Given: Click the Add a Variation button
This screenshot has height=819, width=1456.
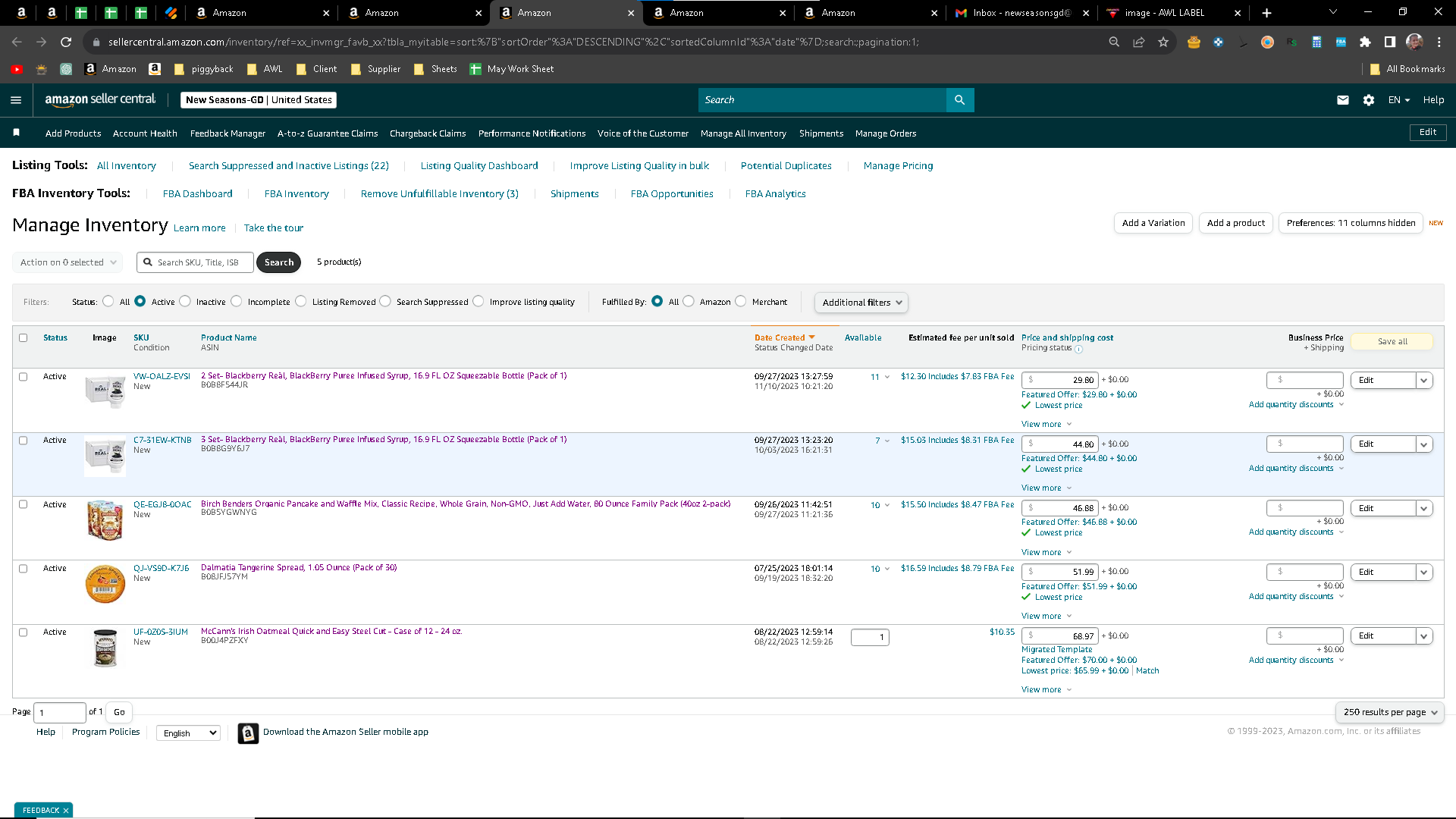Looking at the screenshot, I should 1153,223.
